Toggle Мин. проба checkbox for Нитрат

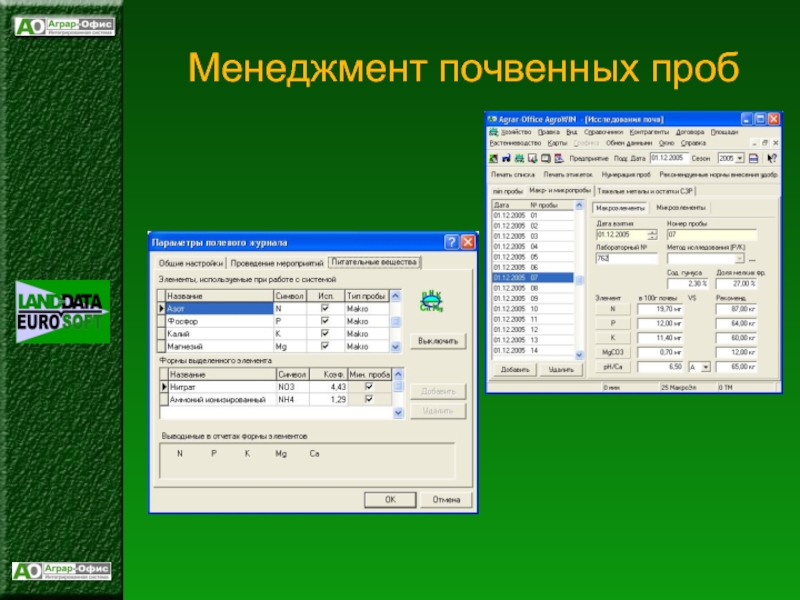pos(370,387)
